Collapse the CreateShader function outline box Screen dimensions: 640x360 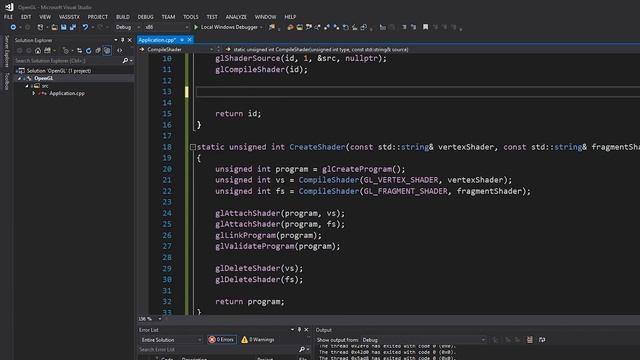tap(193, 147)
